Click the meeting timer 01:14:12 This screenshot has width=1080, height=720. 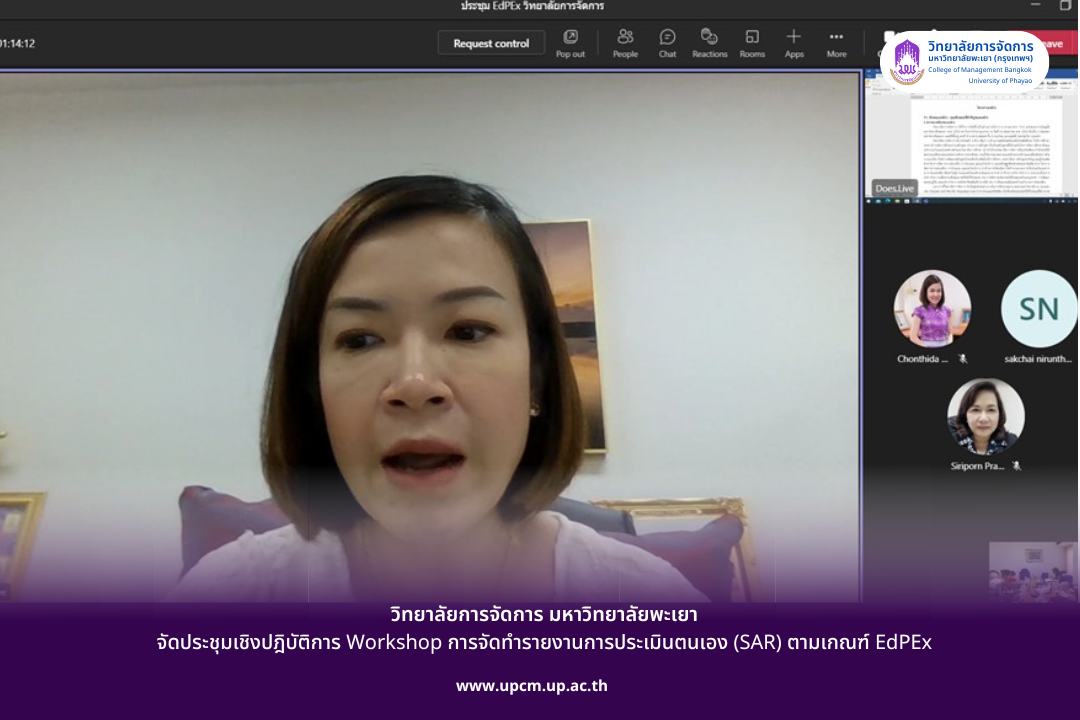click(x=17, y=43)
